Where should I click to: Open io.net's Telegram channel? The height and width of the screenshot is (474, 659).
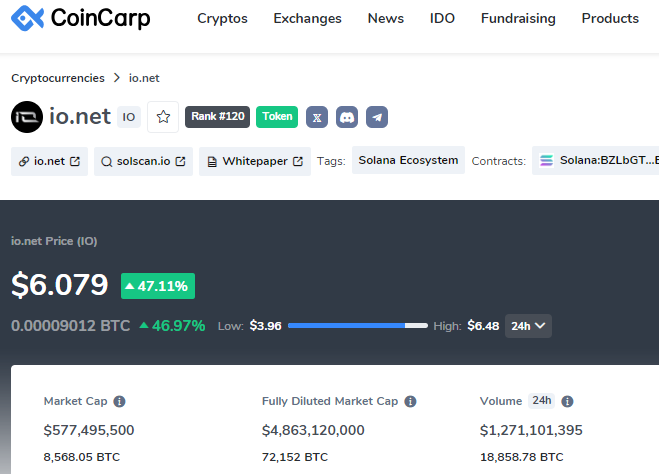coord(377,117)
